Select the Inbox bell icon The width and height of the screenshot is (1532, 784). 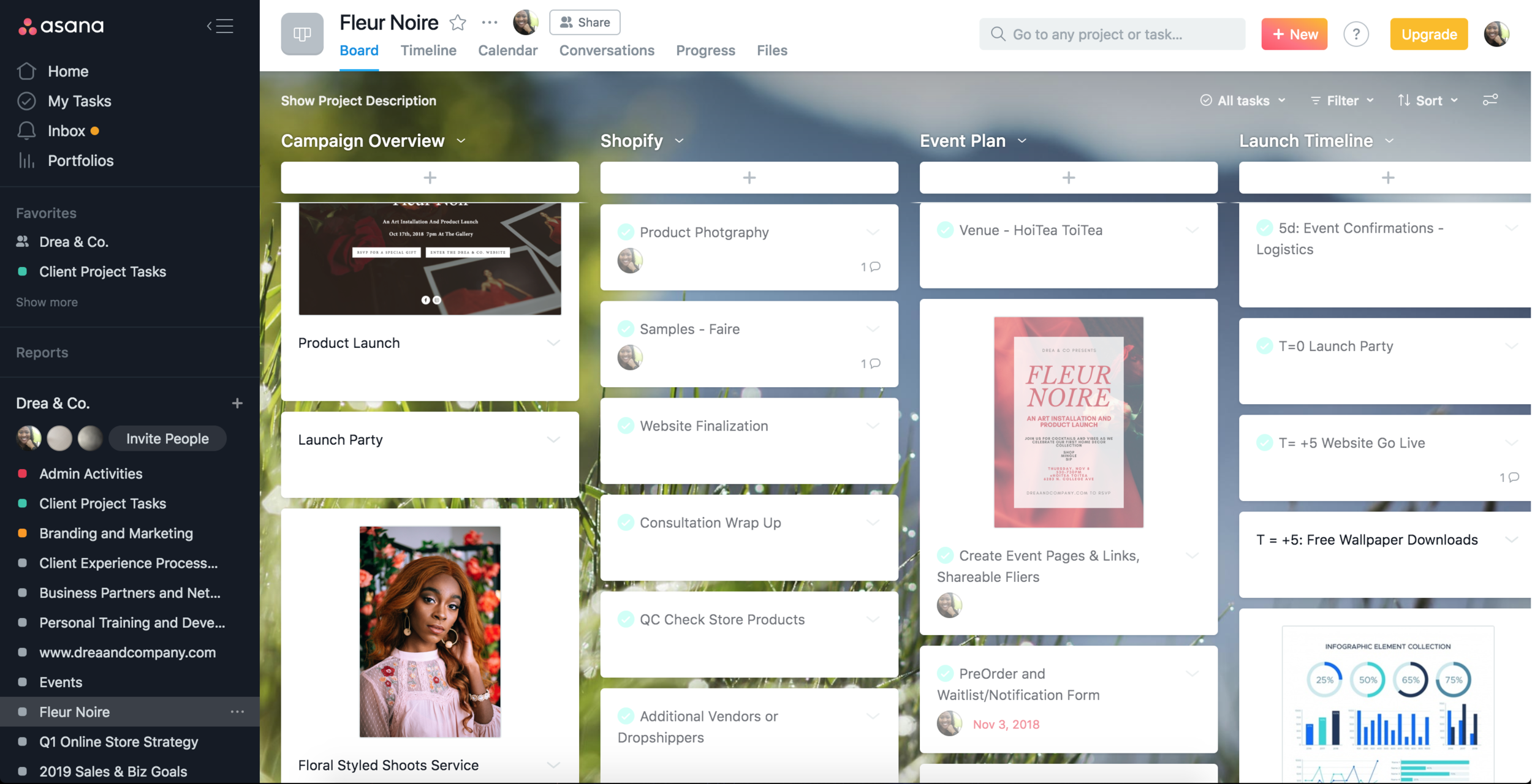[26, 130]
